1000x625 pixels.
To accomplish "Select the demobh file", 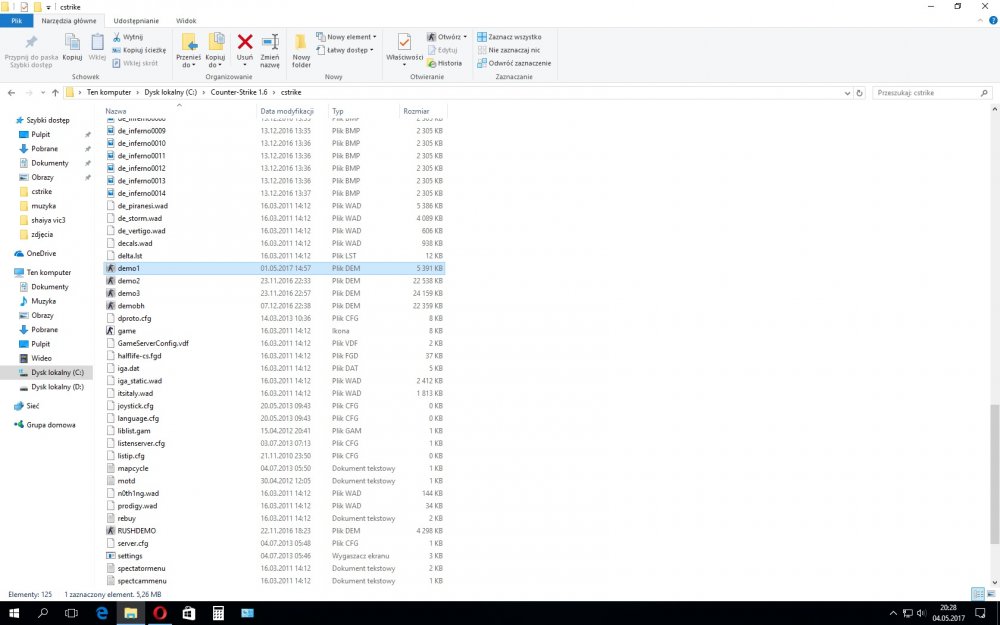I will tap(274, 305).
